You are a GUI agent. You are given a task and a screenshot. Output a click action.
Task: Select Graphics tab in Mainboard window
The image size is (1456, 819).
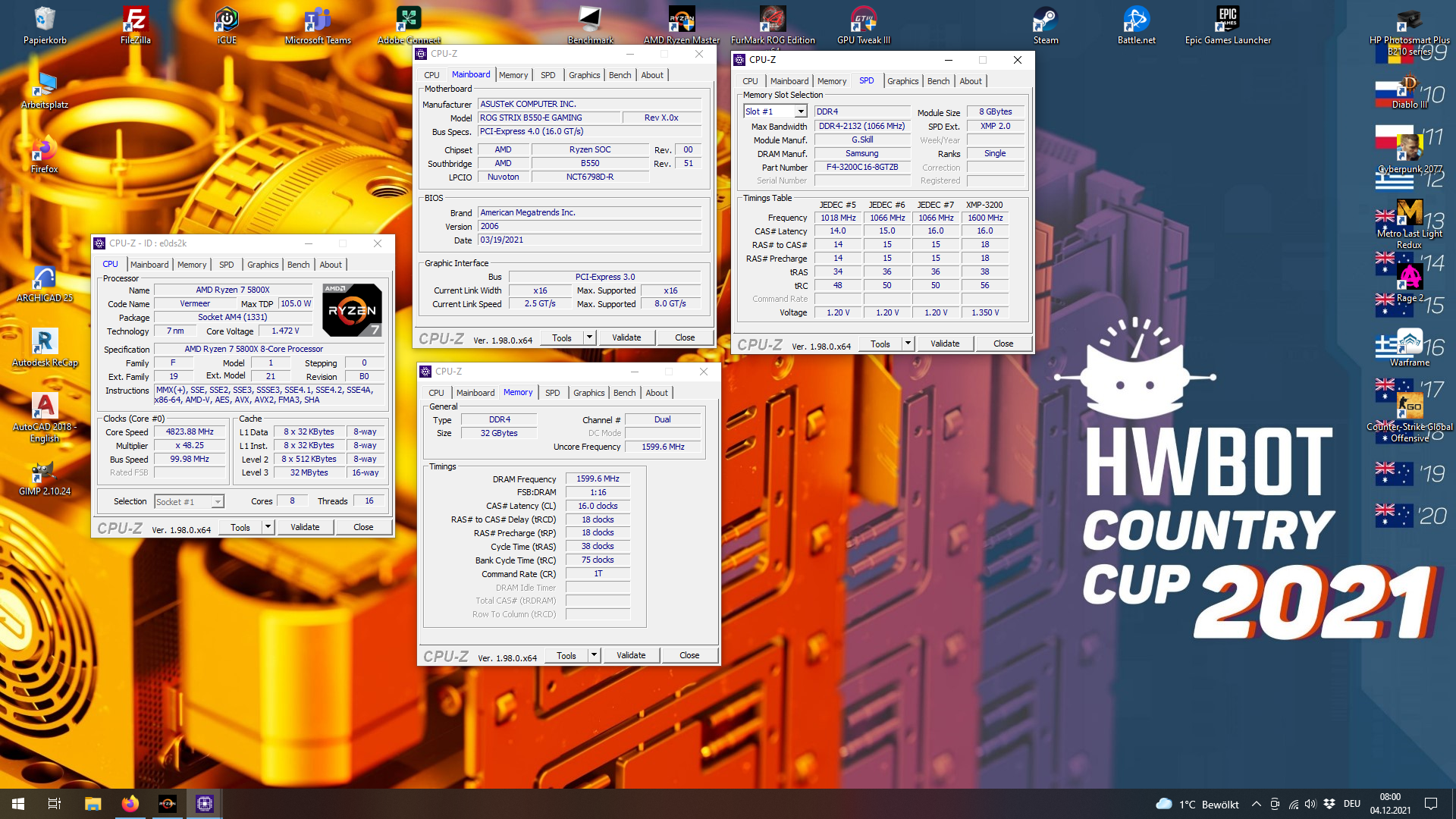[584, 75]
